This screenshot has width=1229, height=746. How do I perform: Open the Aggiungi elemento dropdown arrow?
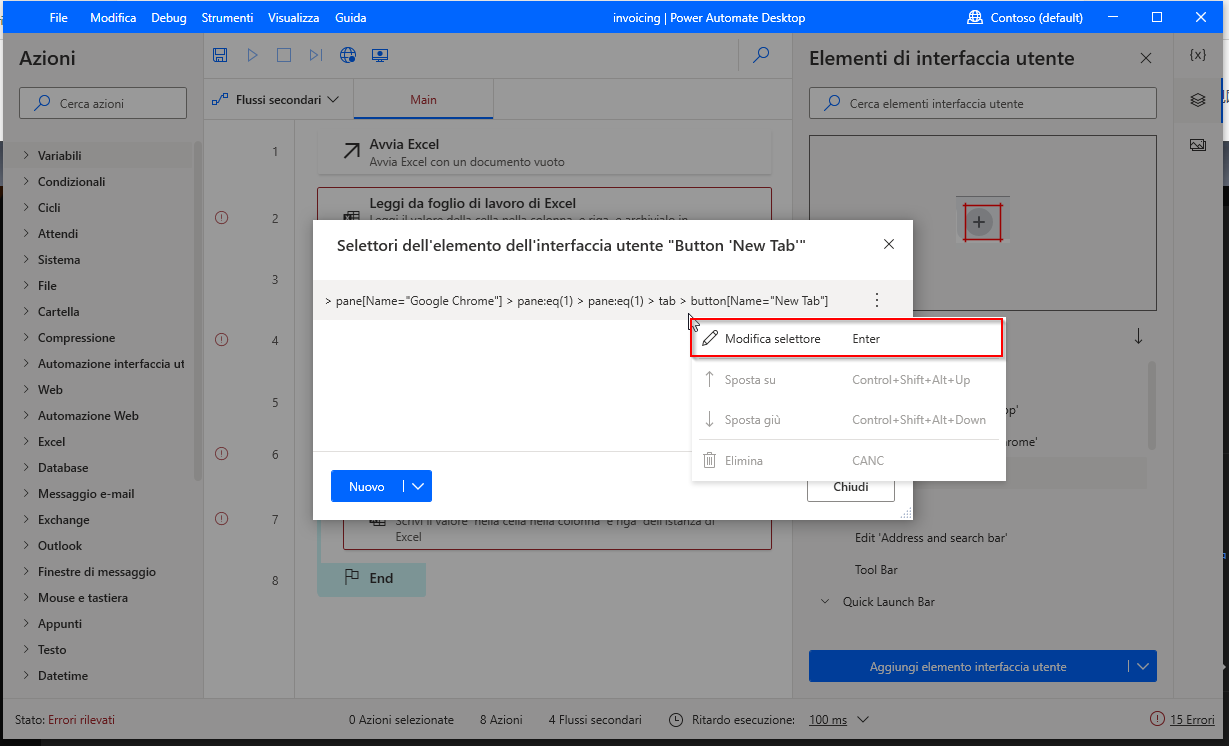[1141, 667]
